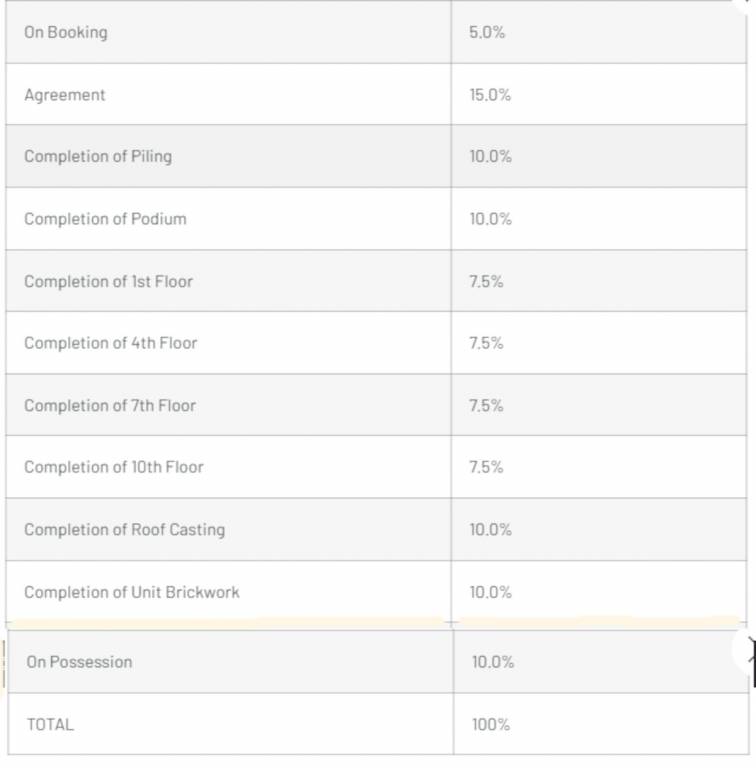The width and height of the screenshot is (756, 768).
Task: Click Completion of 4th Floor label
Action: tap(111, 343)
